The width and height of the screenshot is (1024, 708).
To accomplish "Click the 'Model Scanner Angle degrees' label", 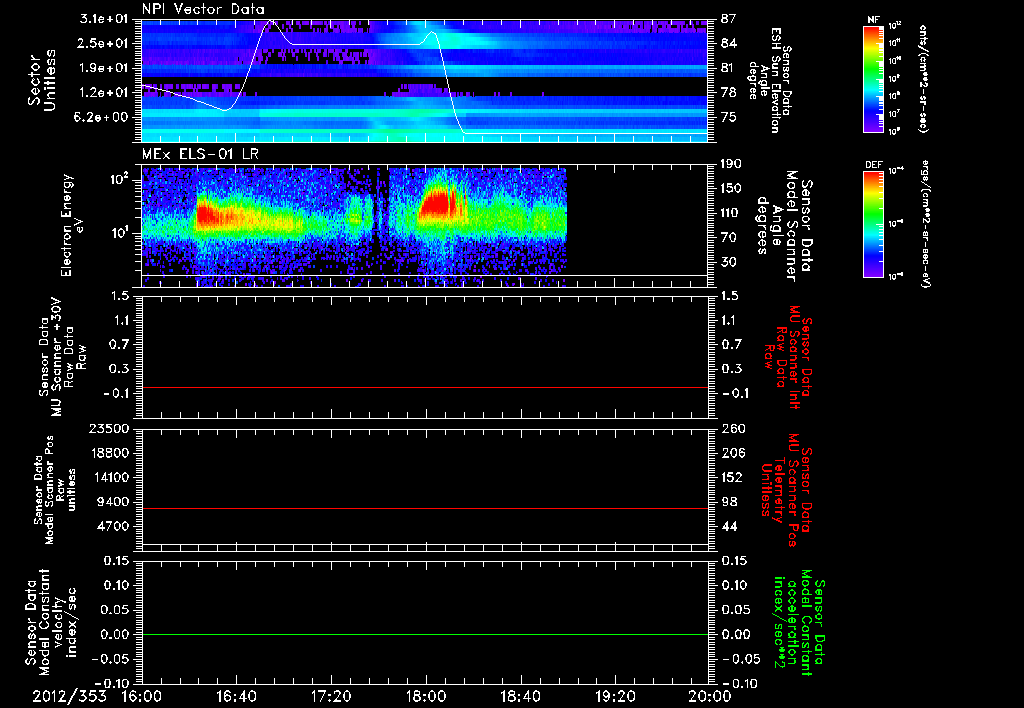I will tap(784, 226).
